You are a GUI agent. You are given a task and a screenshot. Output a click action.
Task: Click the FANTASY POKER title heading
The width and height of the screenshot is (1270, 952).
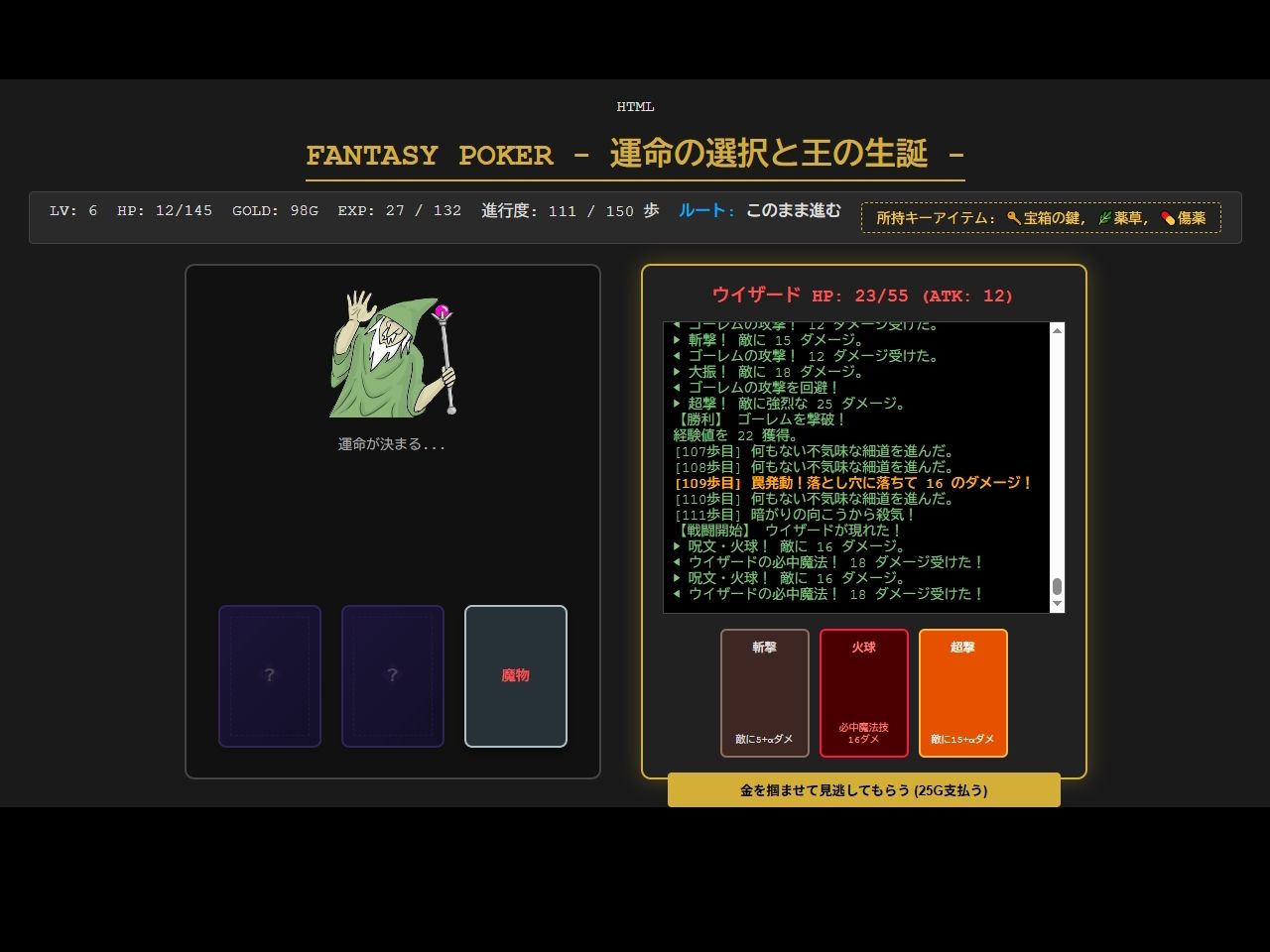click(x=635, y=155)
